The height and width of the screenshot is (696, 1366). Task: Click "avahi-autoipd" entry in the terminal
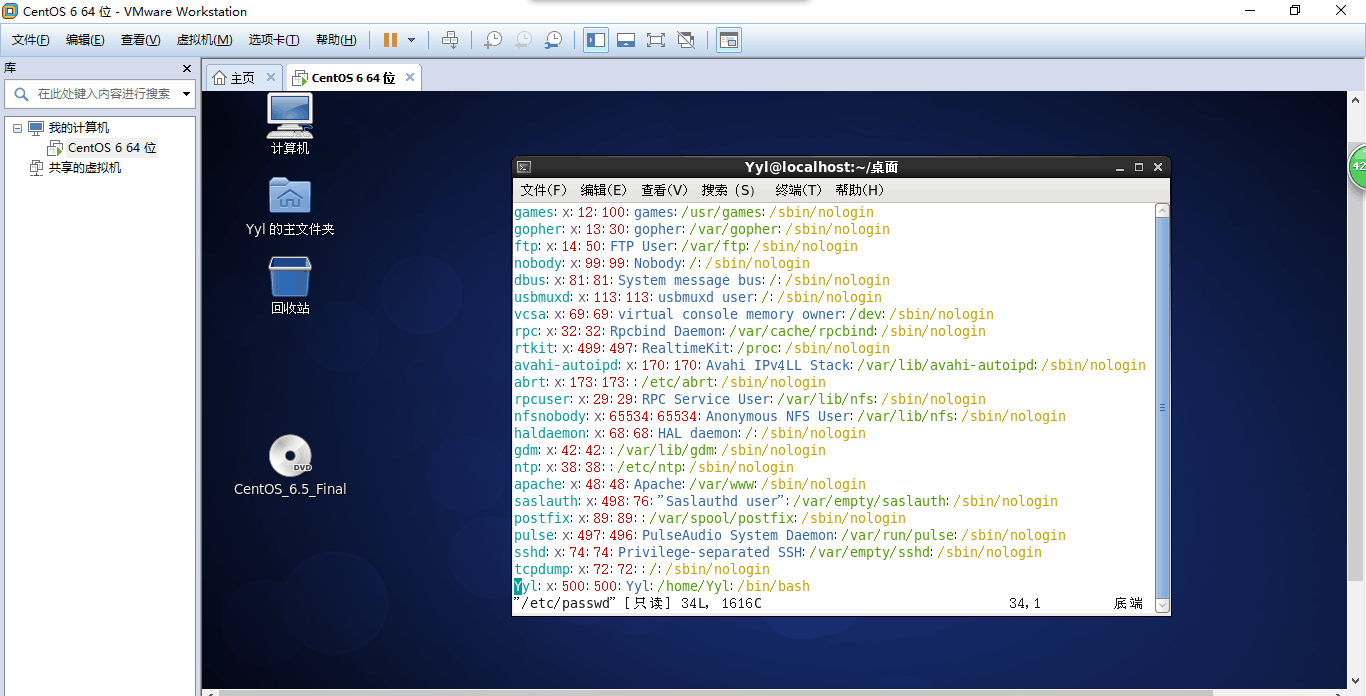tap(566, 365)
